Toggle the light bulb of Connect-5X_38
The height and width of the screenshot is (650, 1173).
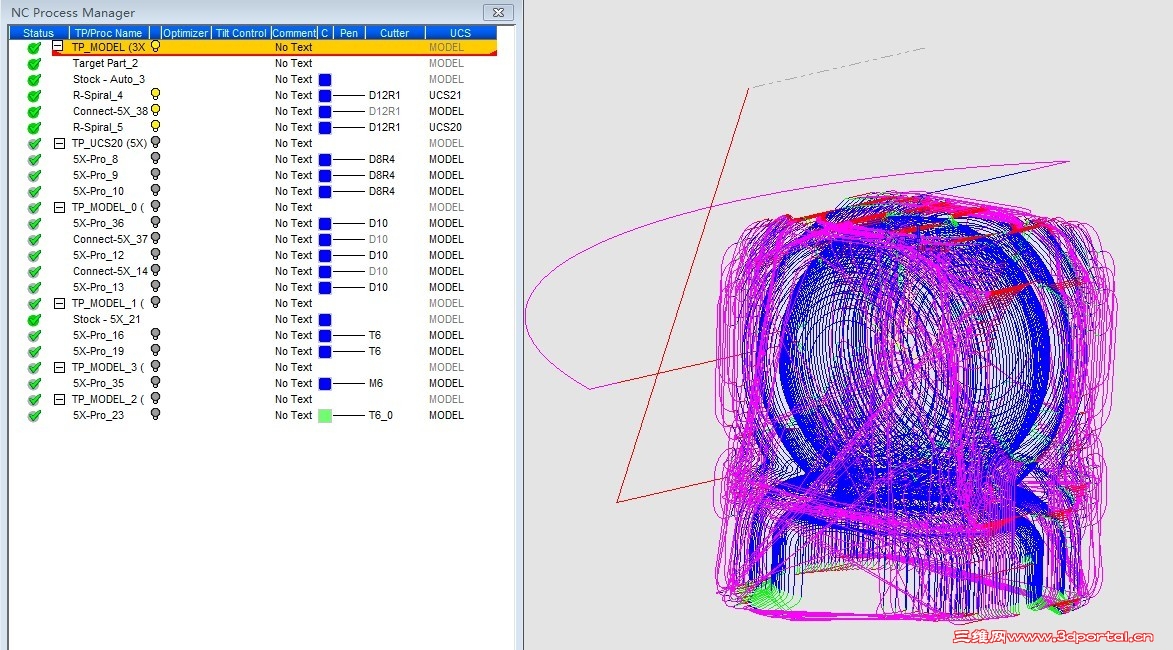pyautogui.click(x=156, y=111)
